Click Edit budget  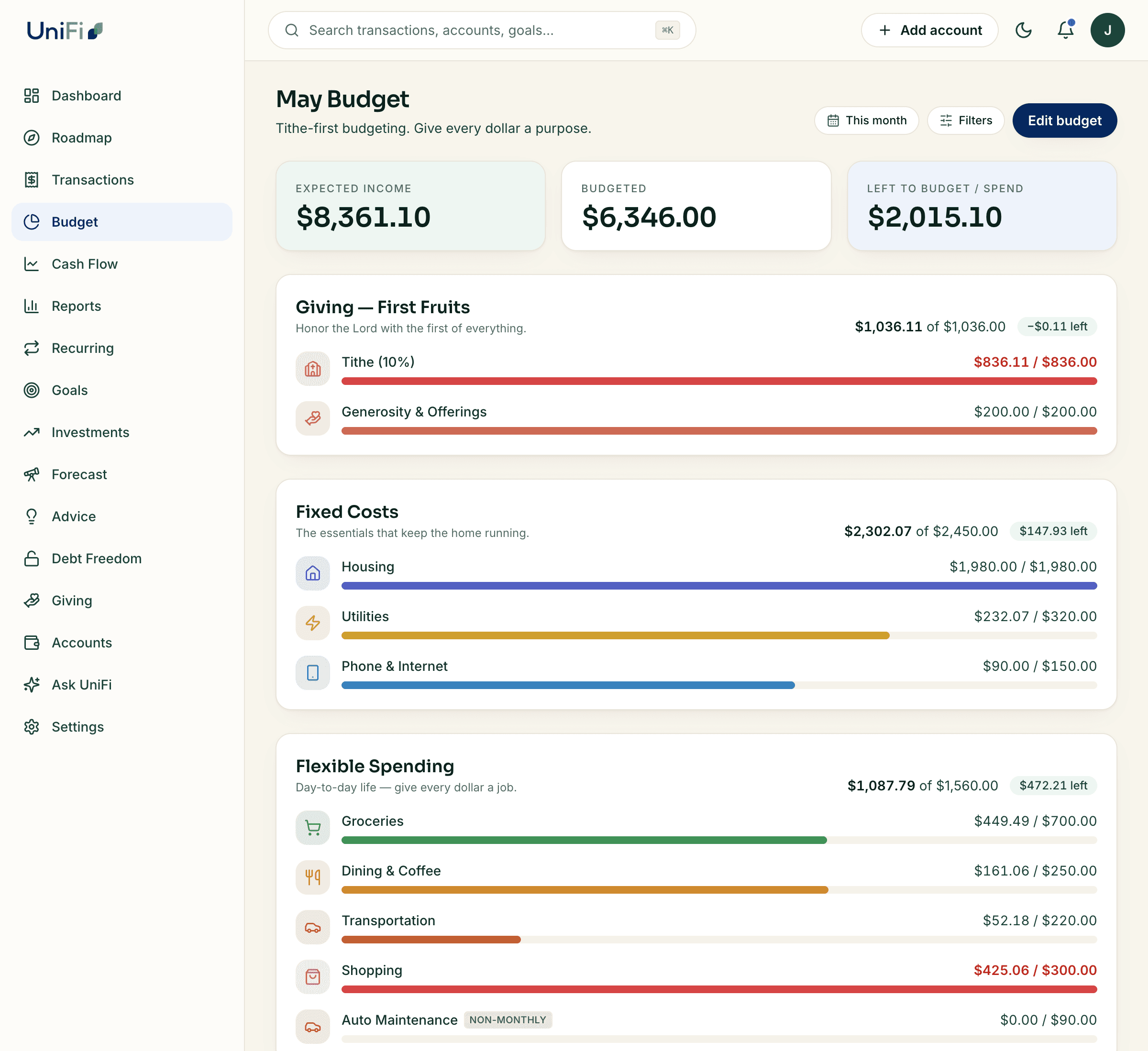click(x=1064, y=120)
